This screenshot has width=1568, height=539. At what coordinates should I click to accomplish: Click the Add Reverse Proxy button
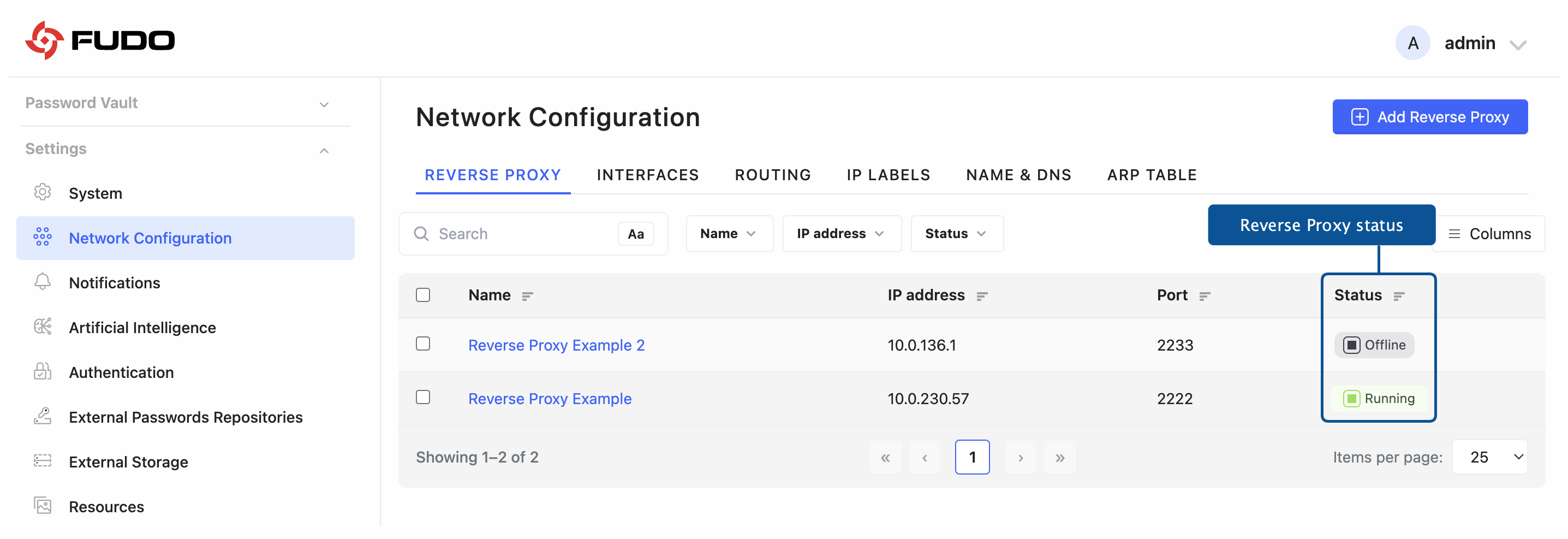point(1429,117)
